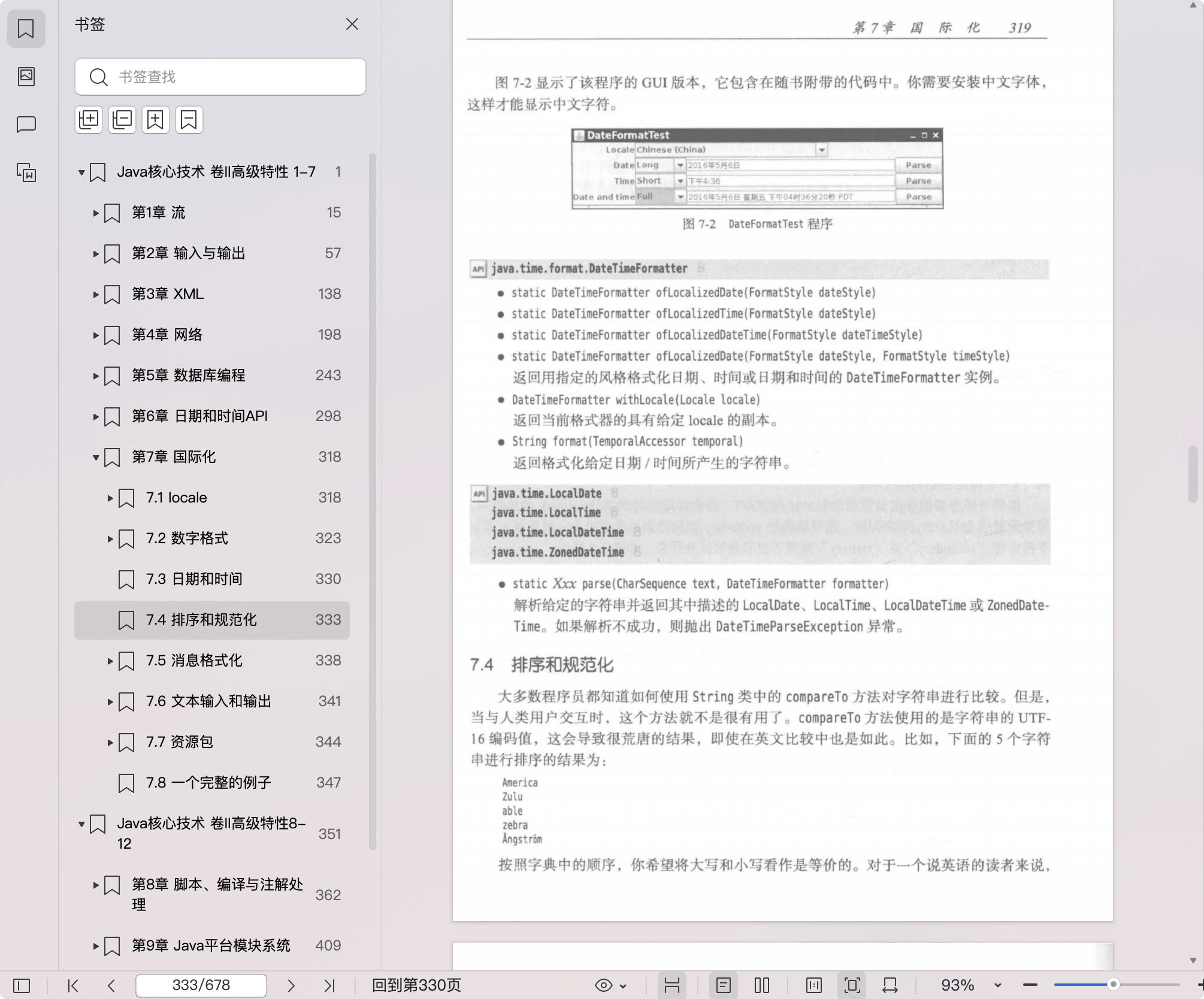The height and width of the screenshot is (999, 1204).
Task: Toggle the sidebar panel icon in status bar
Action: [x=22, y=985]
